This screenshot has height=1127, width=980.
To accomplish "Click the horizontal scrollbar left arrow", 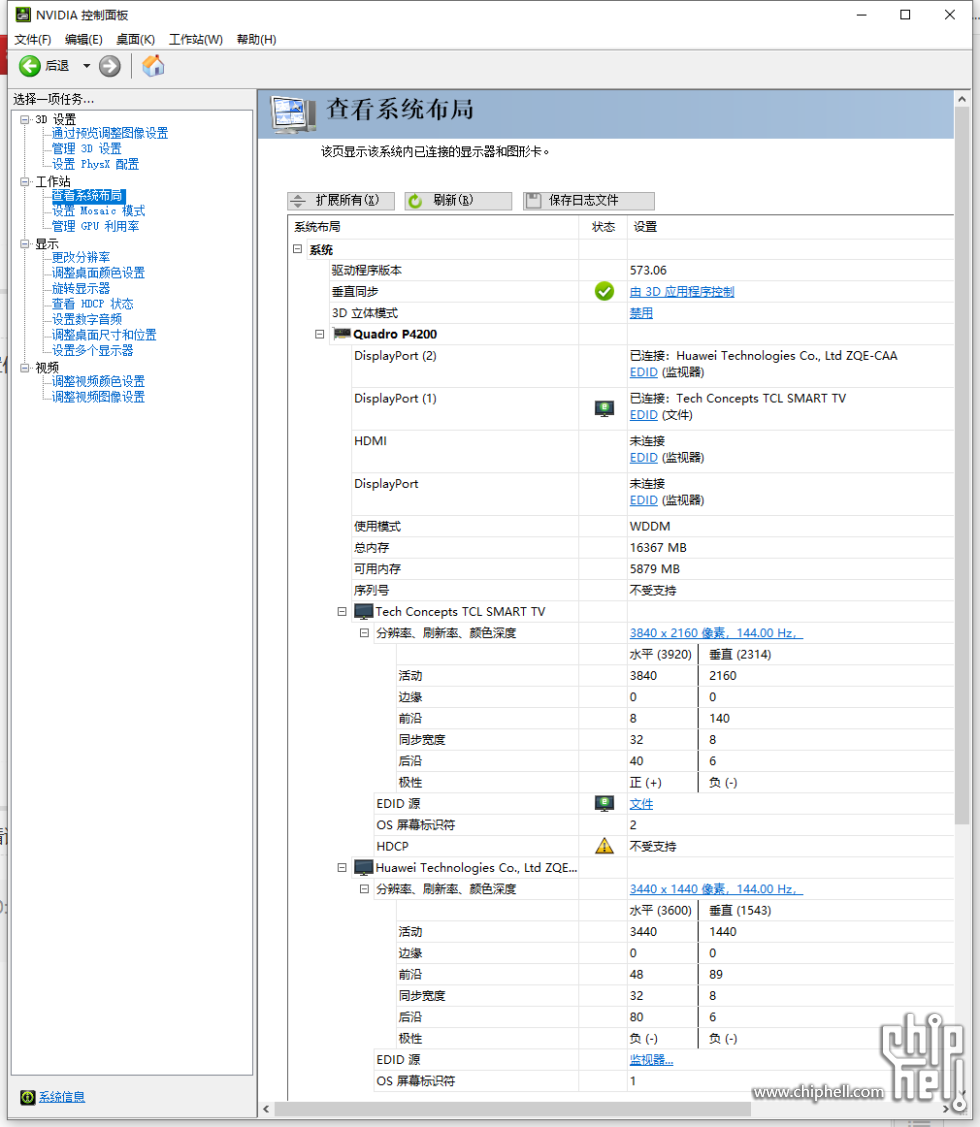I will tap(267, 1109).
